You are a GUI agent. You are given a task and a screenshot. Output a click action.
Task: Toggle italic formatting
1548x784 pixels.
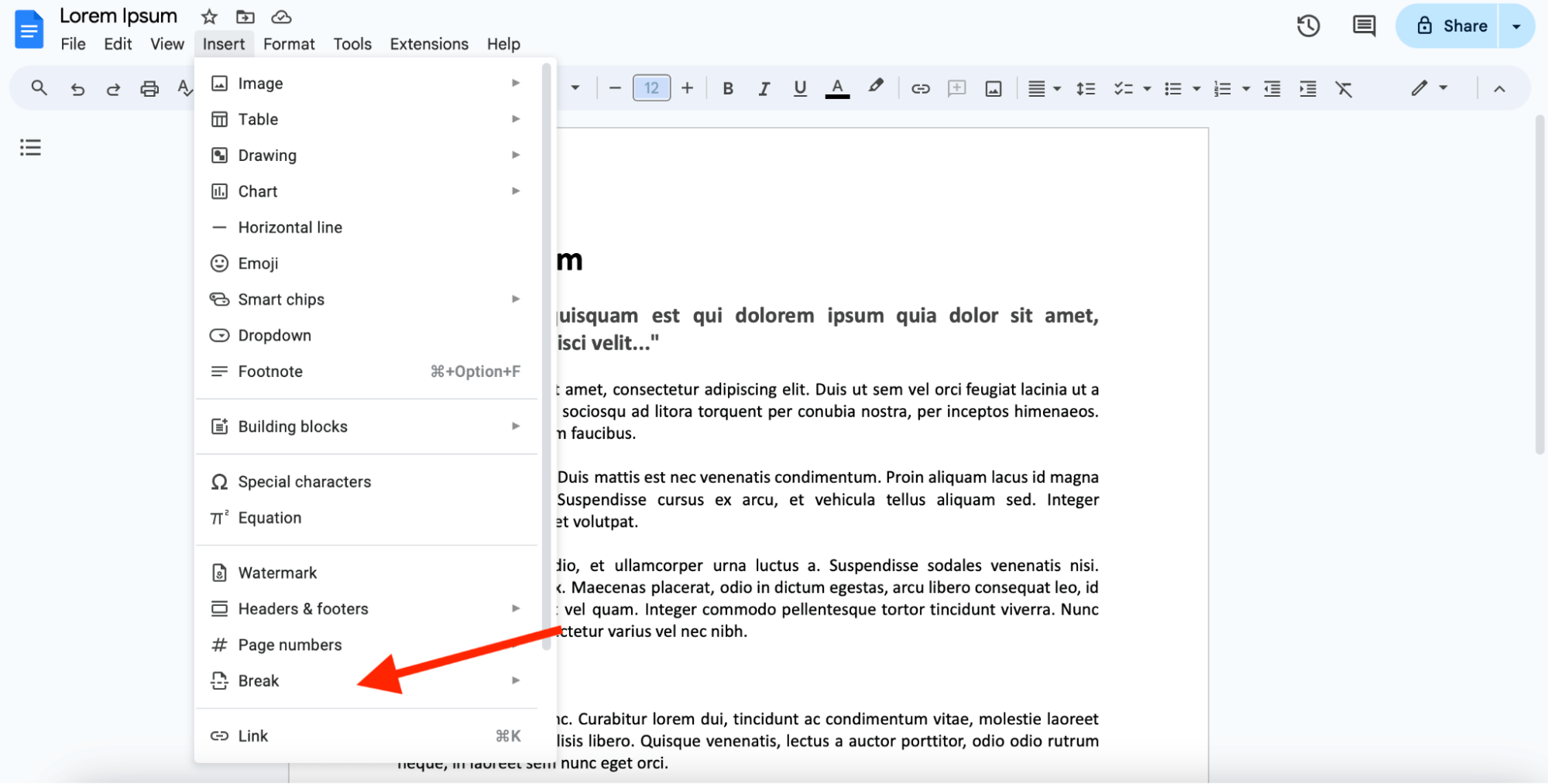764,87
